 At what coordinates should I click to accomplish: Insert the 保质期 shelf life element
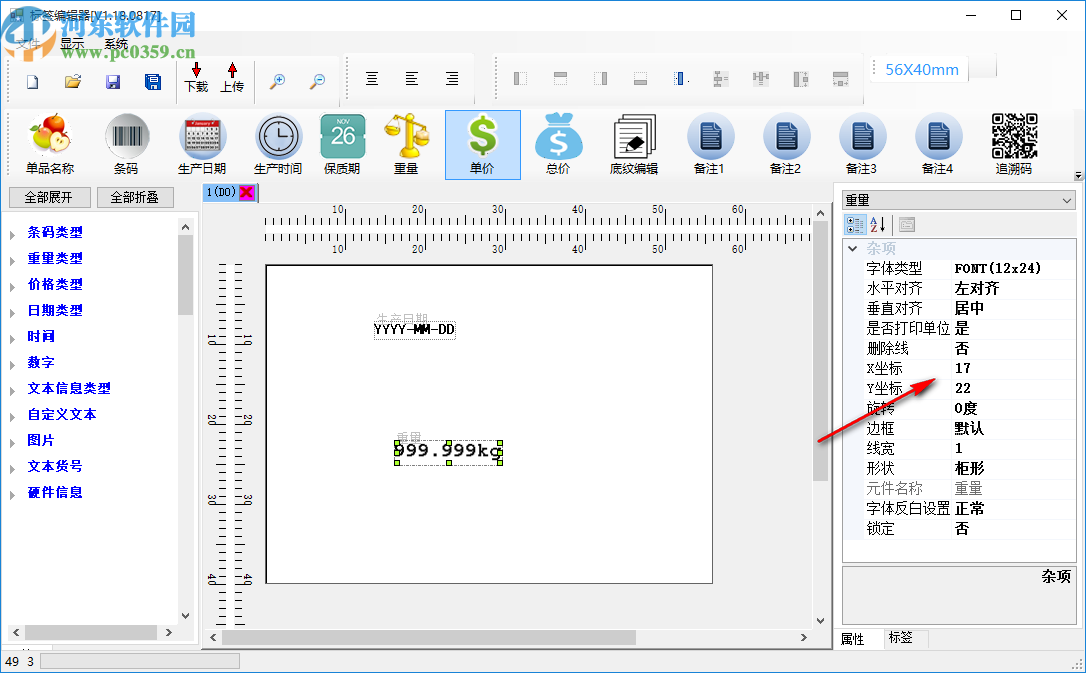click(x=342, y=145)
